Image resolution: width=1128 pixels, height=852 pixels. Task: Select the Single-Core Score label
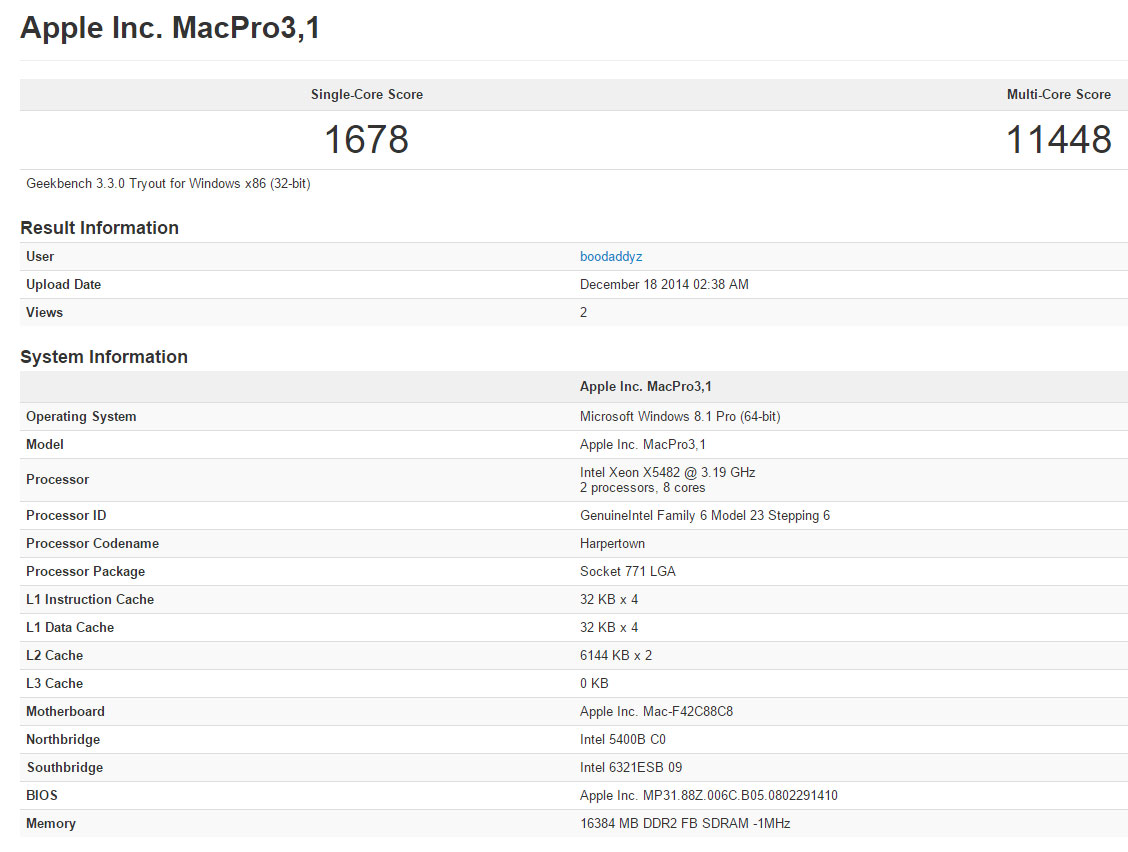coord(367,94)
